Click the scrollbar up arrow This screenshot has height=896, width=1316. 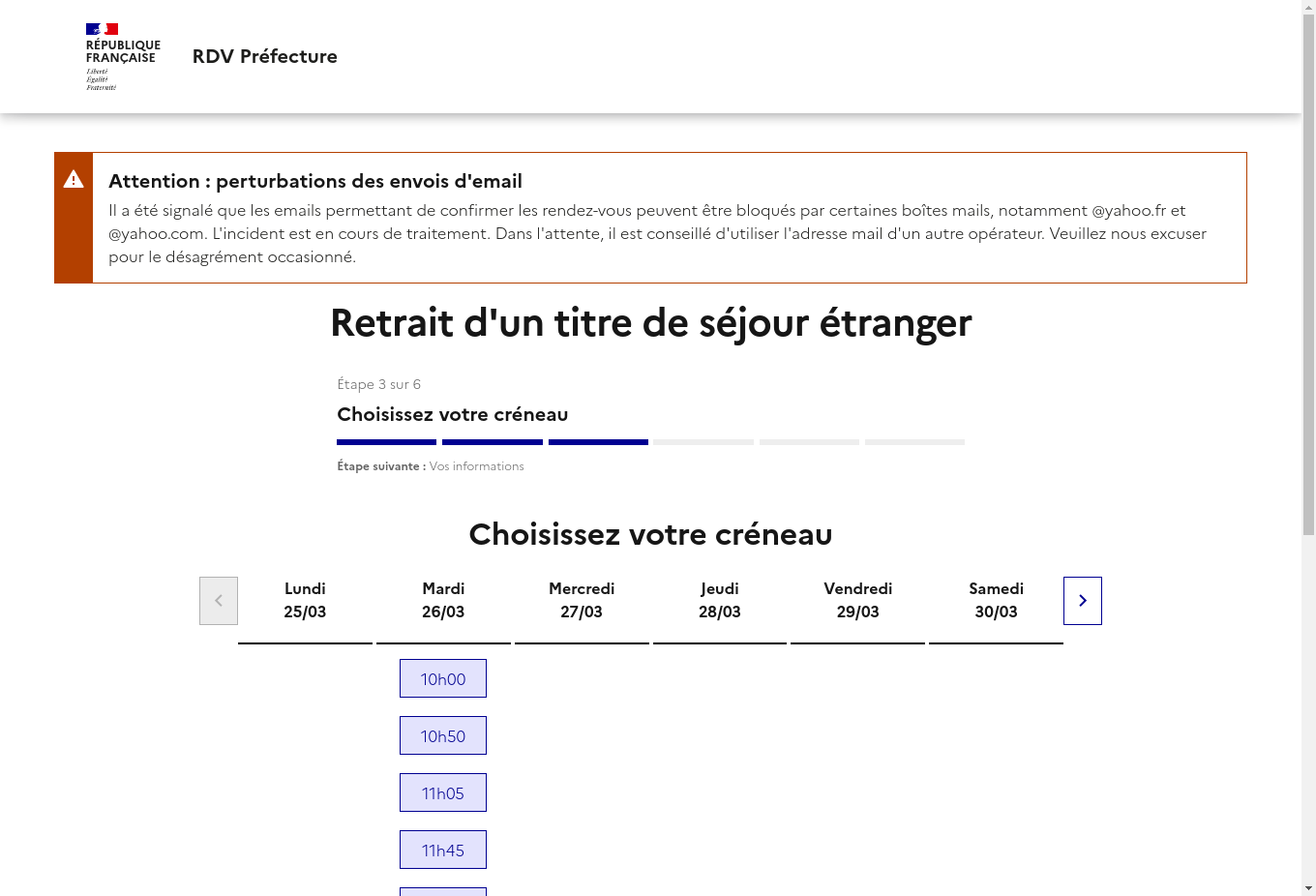(1308, 7)
